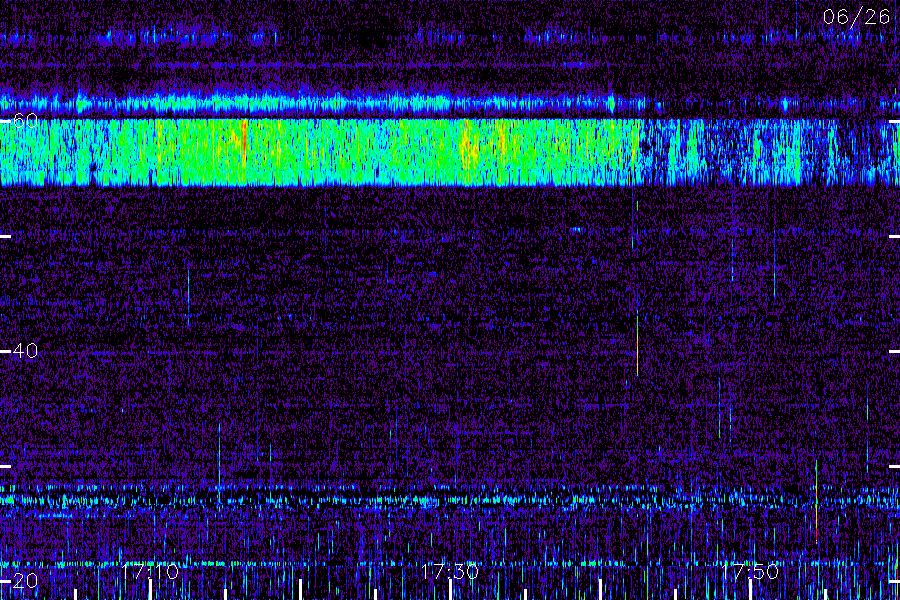Click the 06/26 date label
Image resolution: width=900 pixels, height=600 pixels.
[x=856, y=17]
